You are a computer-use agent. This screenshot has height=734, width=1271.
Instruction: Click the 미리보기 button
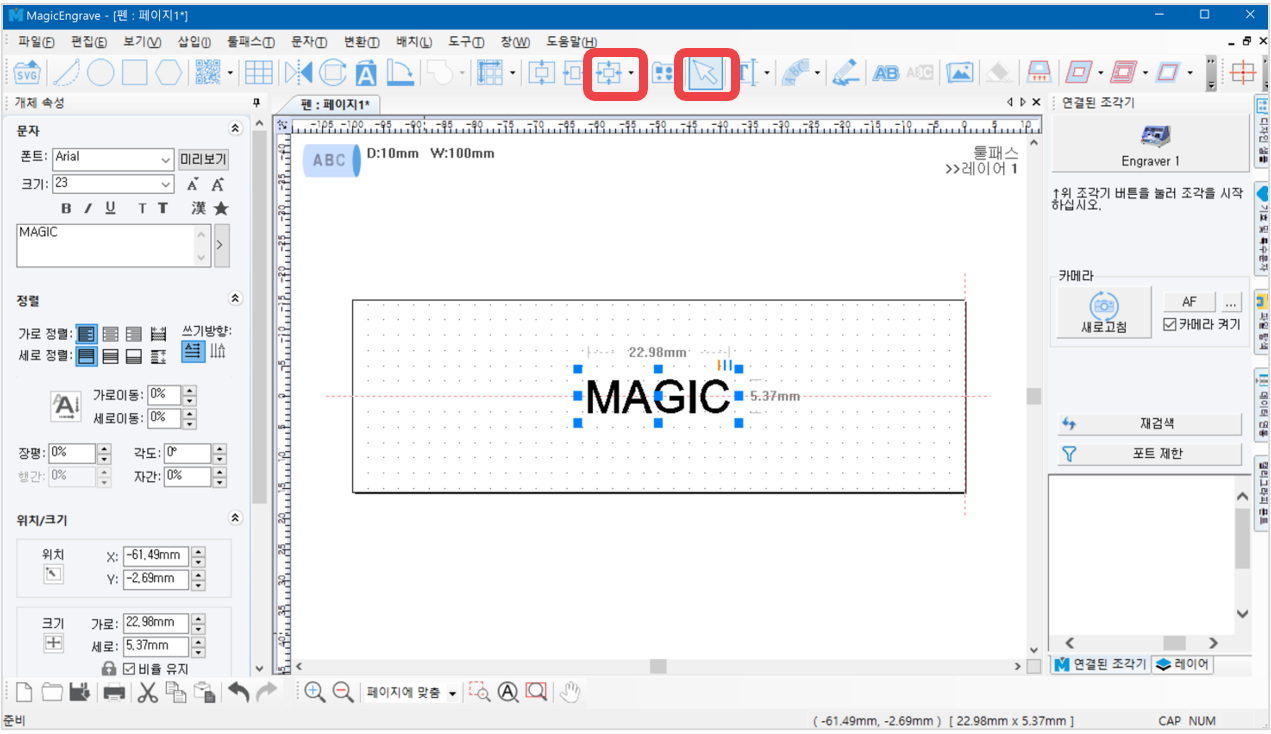pyautogui.click(x=203, y=160)
